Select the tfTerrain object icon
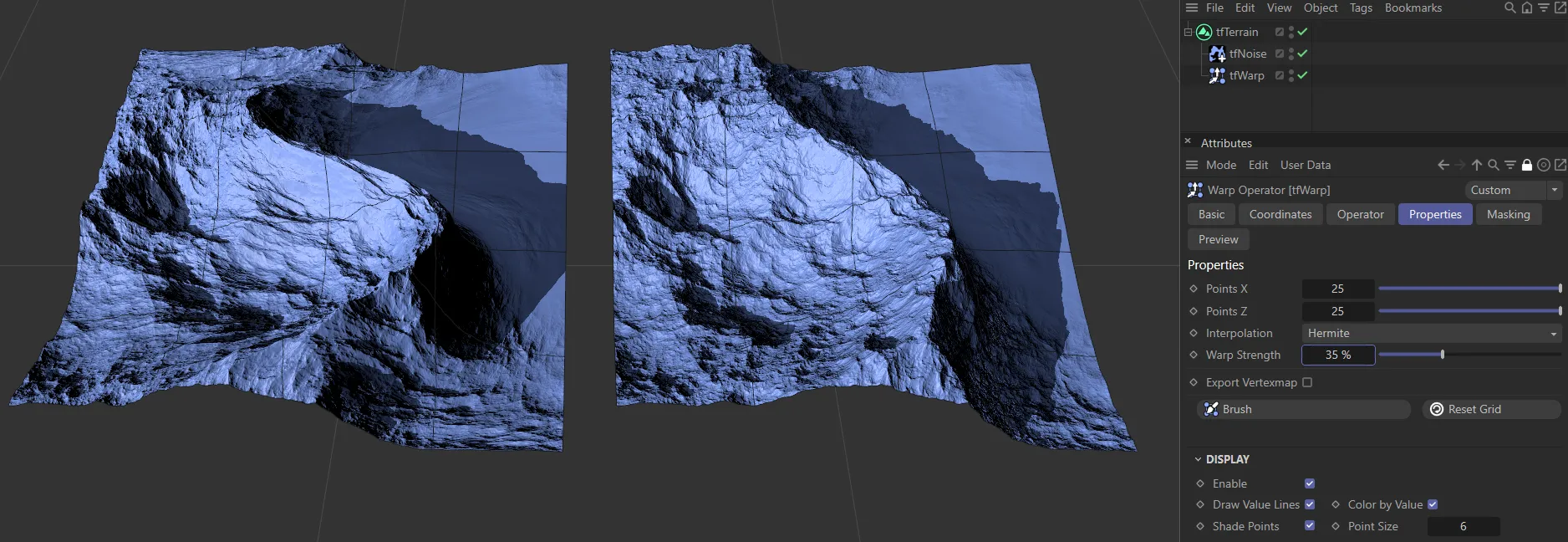Screen dimensions: 1568x542 [1204, 32]
